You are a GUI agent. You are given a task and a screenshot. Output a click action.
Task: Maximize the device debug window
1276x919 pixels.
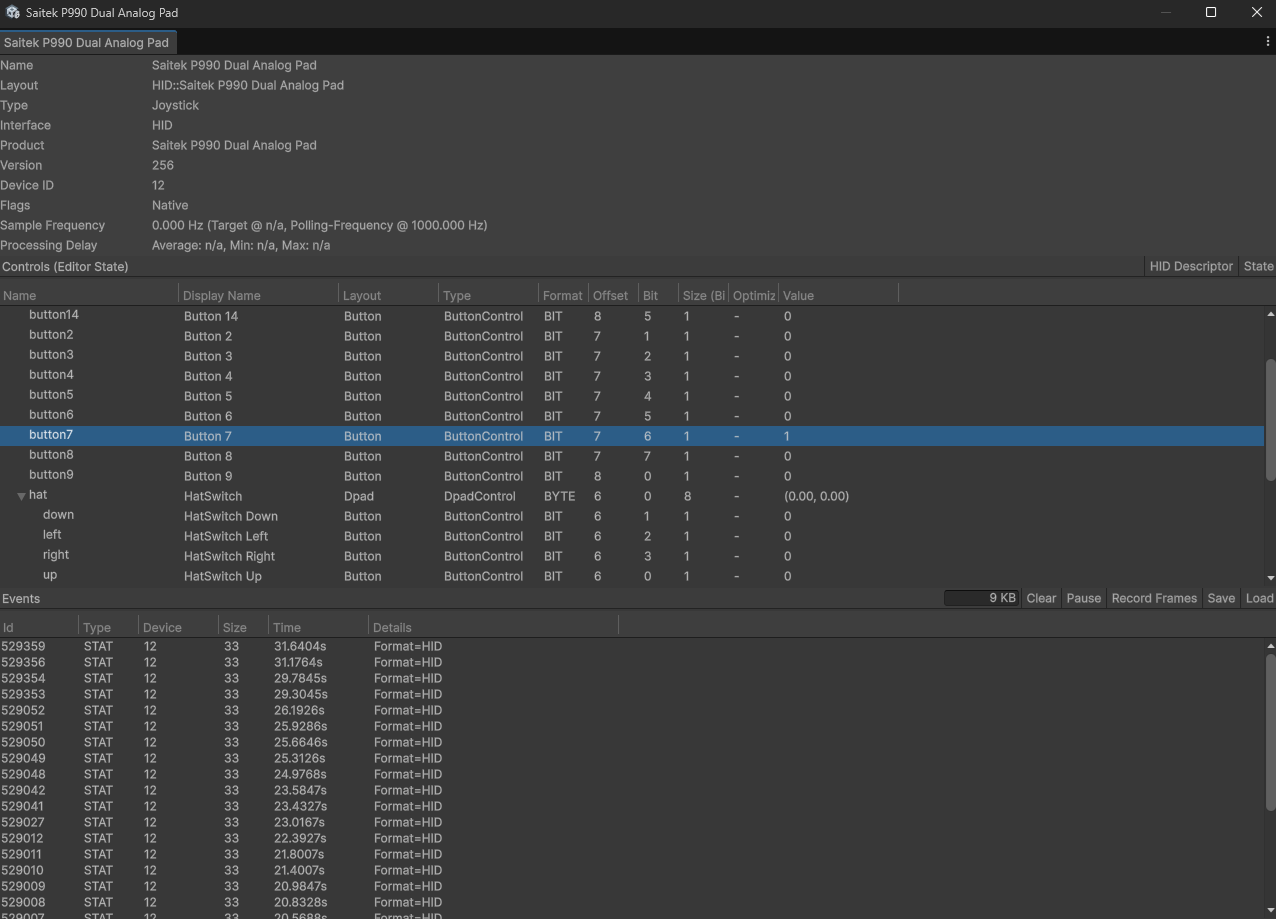pos(1210,12)
